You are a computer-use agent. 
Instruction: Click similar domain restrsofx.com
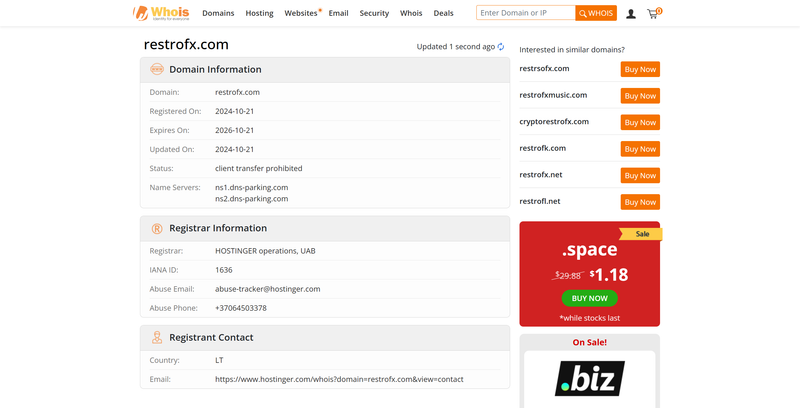coord(544,68)
